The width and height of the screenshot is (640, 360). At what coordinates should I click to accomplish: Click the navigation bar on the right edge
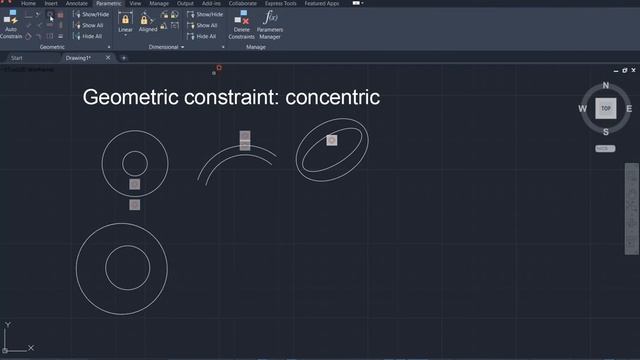point(631,209)
